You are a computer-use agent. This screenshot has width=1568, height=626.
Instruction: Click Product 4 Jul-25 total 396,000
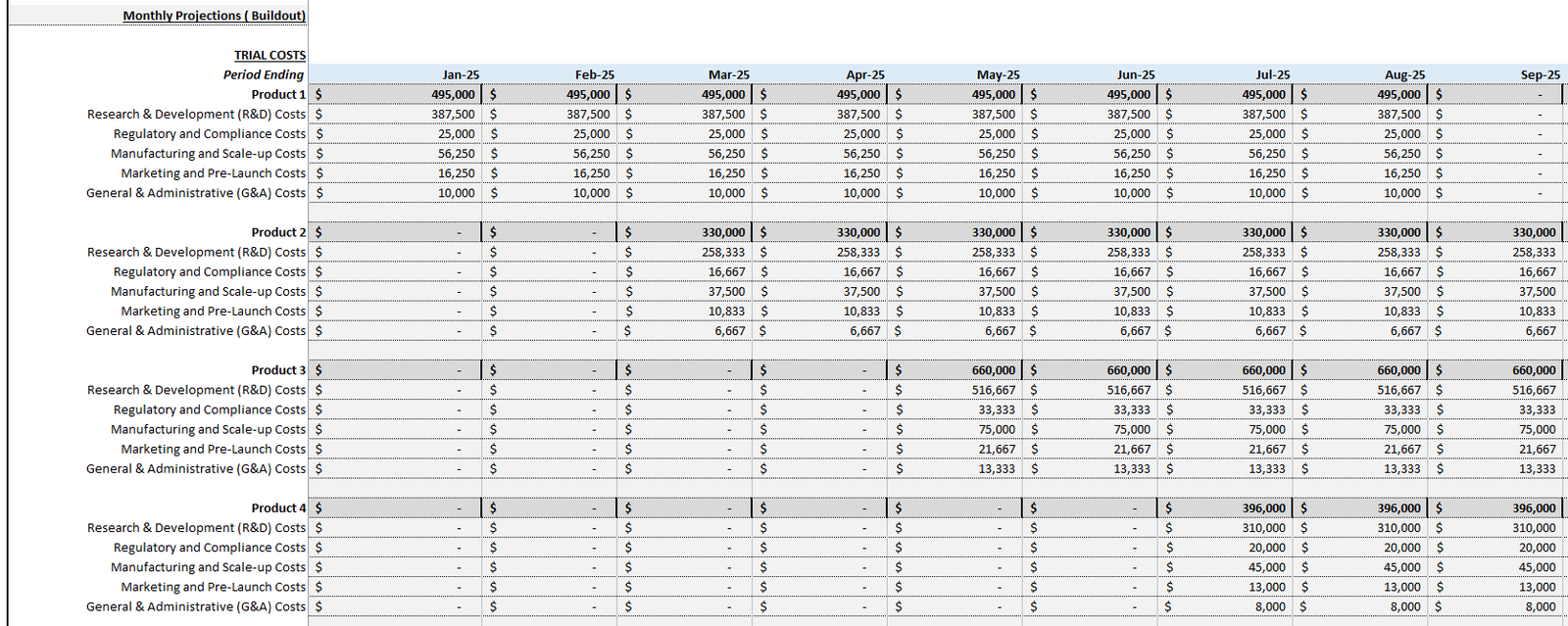(1264, 508)
